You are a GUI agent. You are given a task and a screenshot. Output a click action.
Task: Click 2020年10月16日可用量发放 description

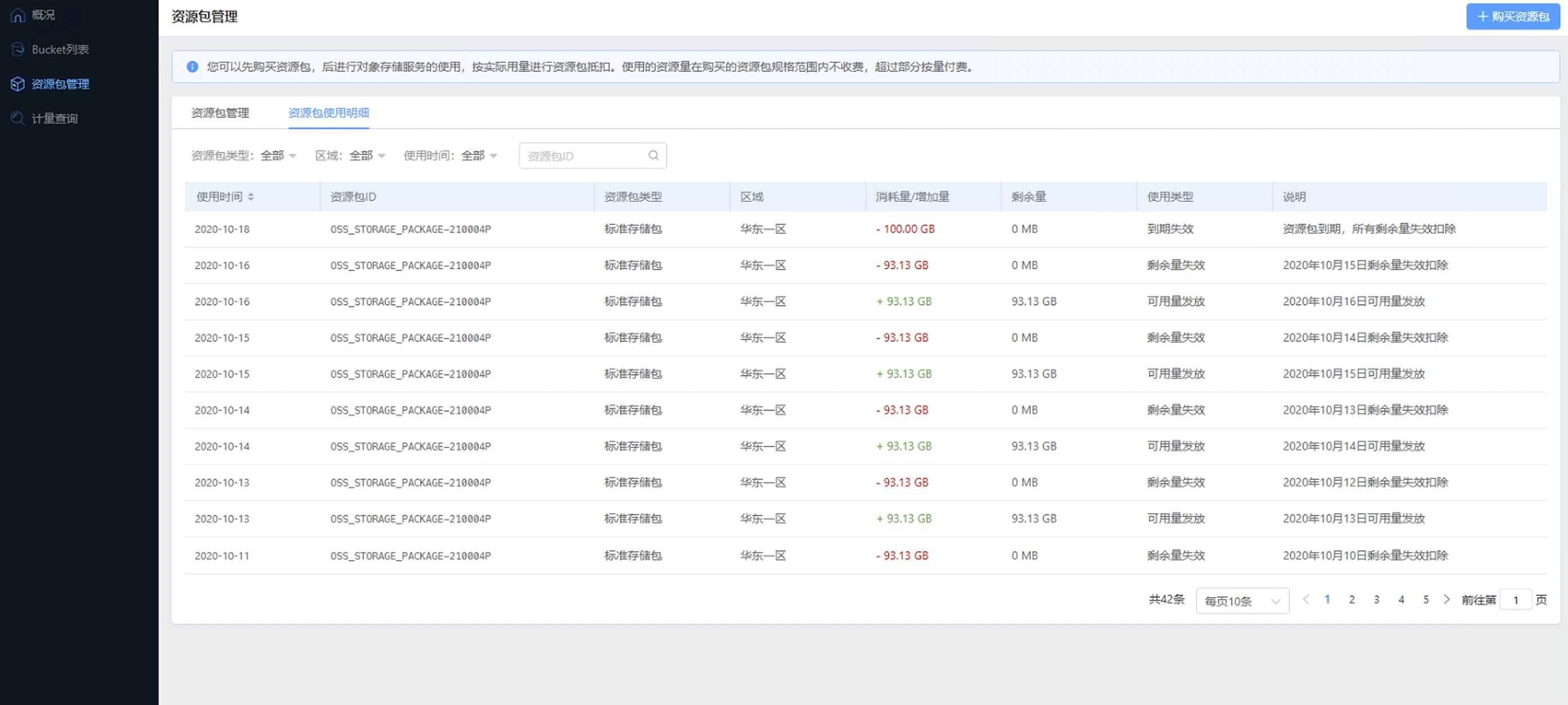[1354, 301]
